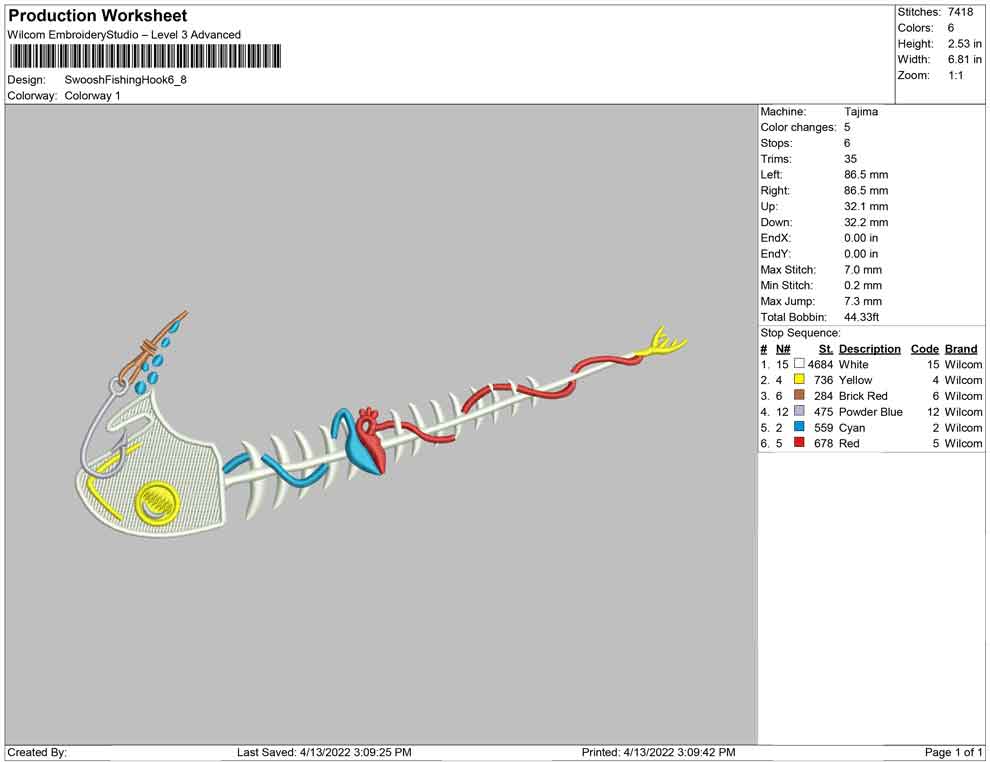This screenshot has height=762, width=990.
Task: Click design name 'SwooshFishingHook6_8'
Action: pyautogui.click(x=126, y=80)
